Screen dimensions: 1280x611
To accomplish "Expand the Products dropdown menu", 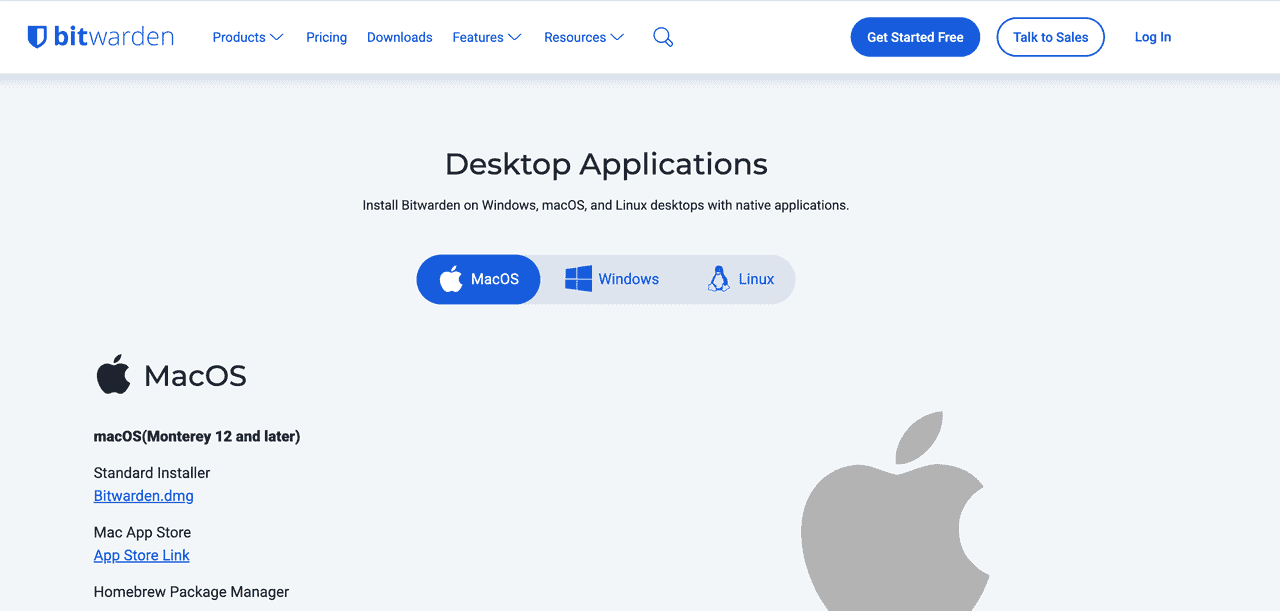I will click(248, 37).
